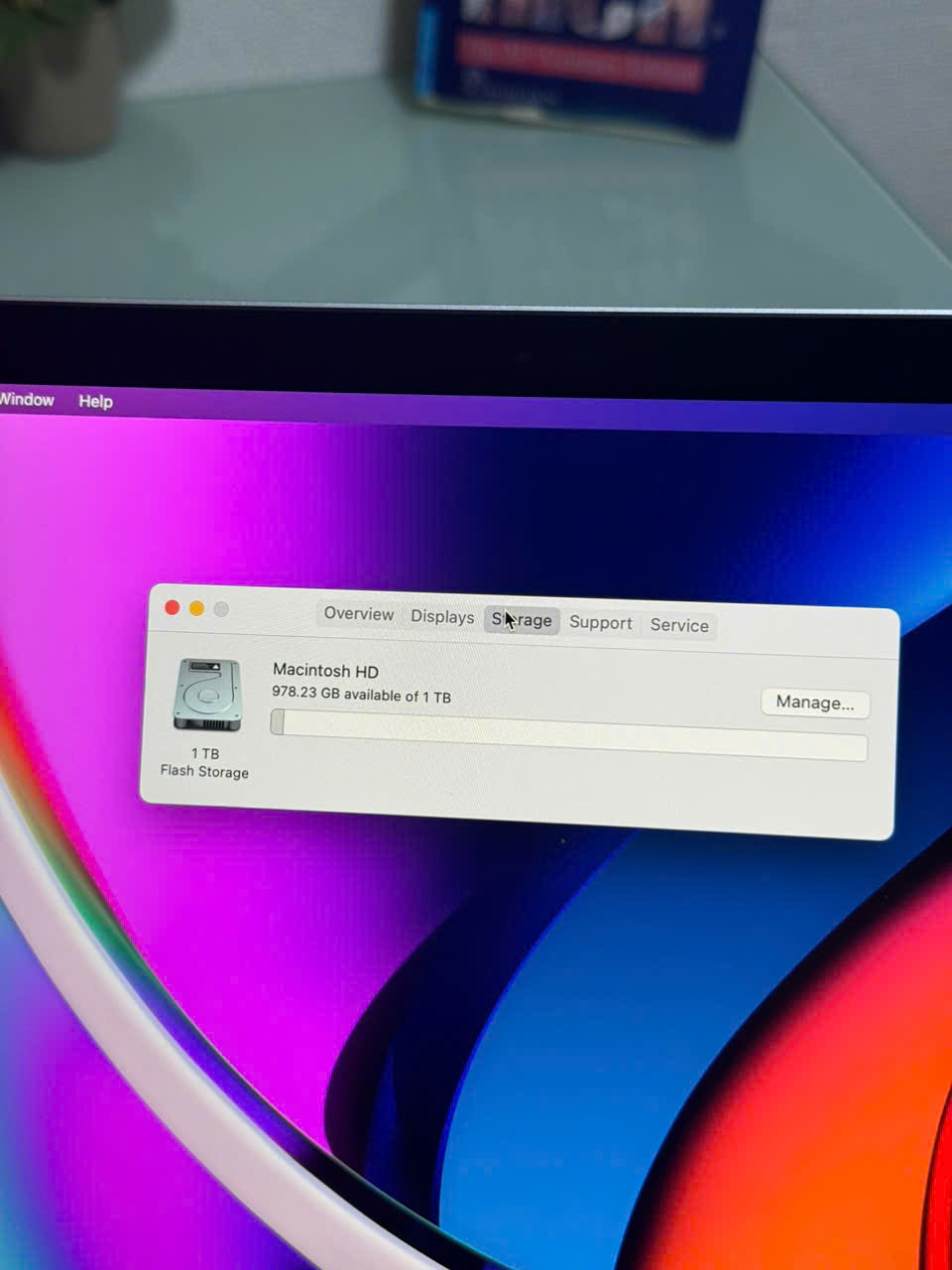Open the Help menu in the menu bar
Viewport: 952px width, 1270px height.
(x=95, y=402)
